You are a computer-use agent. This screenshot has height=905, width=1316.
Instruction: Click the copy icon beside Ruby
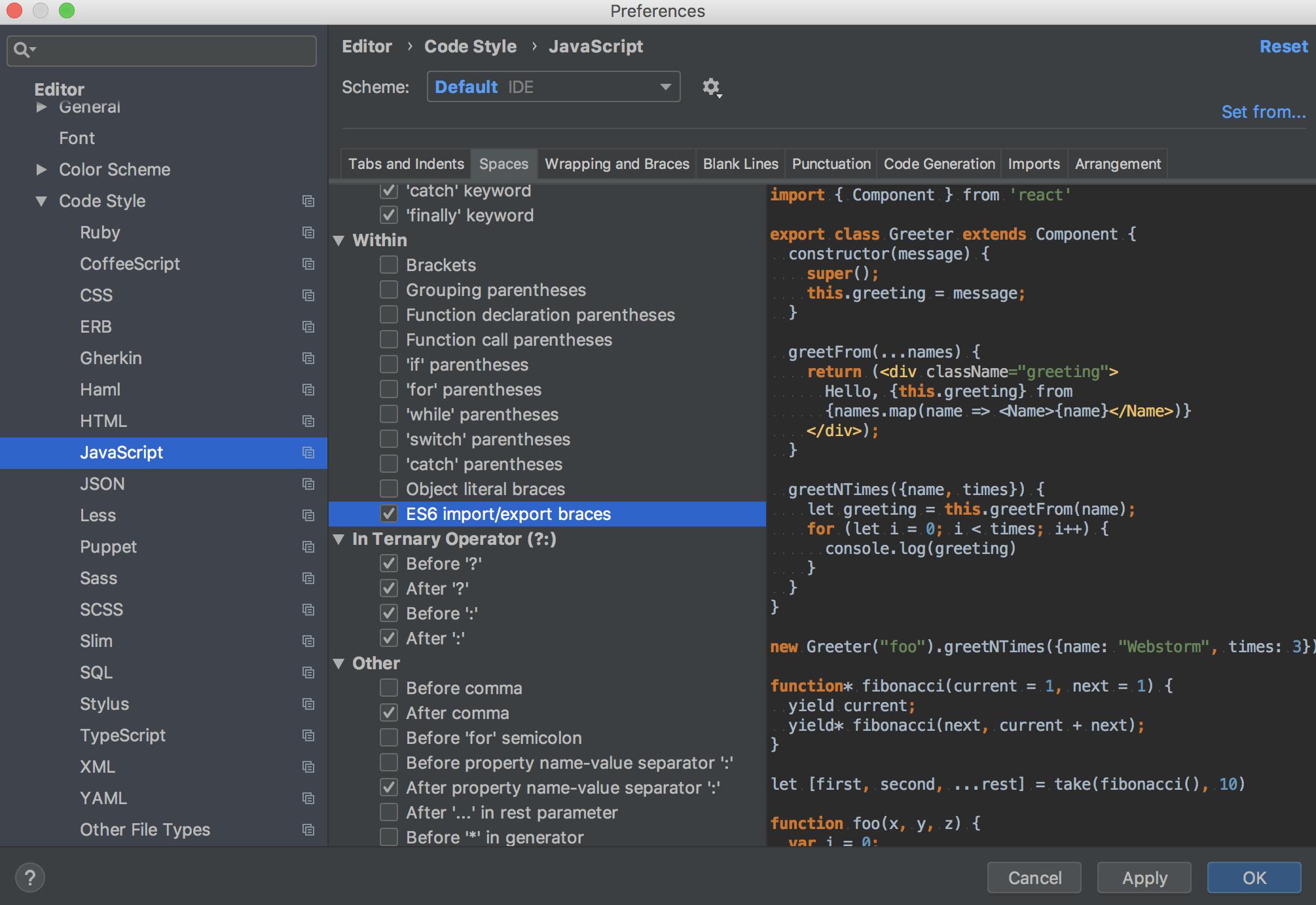(x=308, y=232)
